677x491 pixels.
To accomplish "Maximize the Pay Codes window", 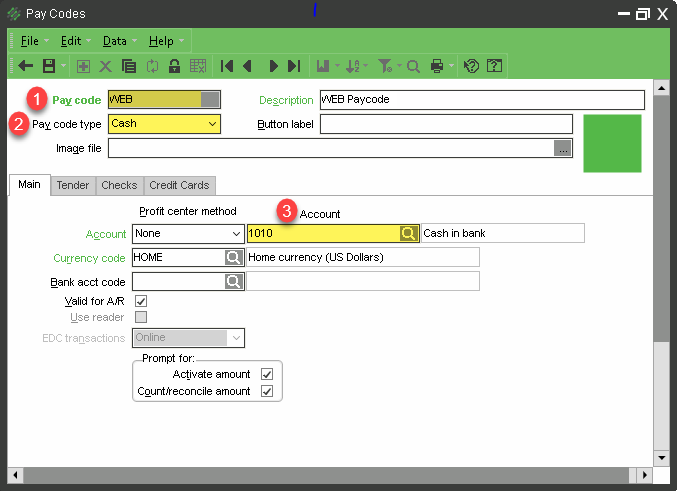I will coord(642,14).
